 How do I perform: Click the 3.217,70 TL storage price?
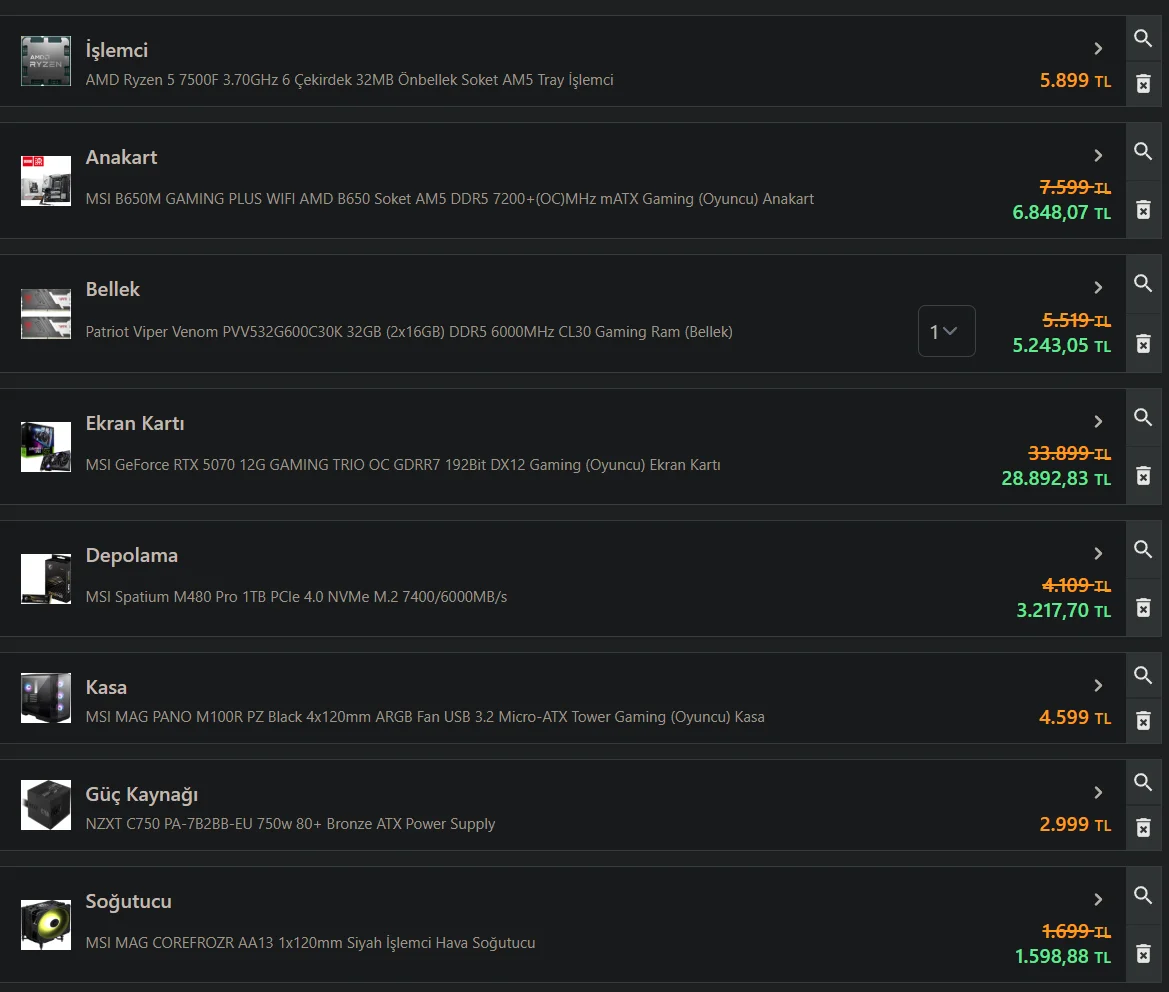pos(1064,610)
